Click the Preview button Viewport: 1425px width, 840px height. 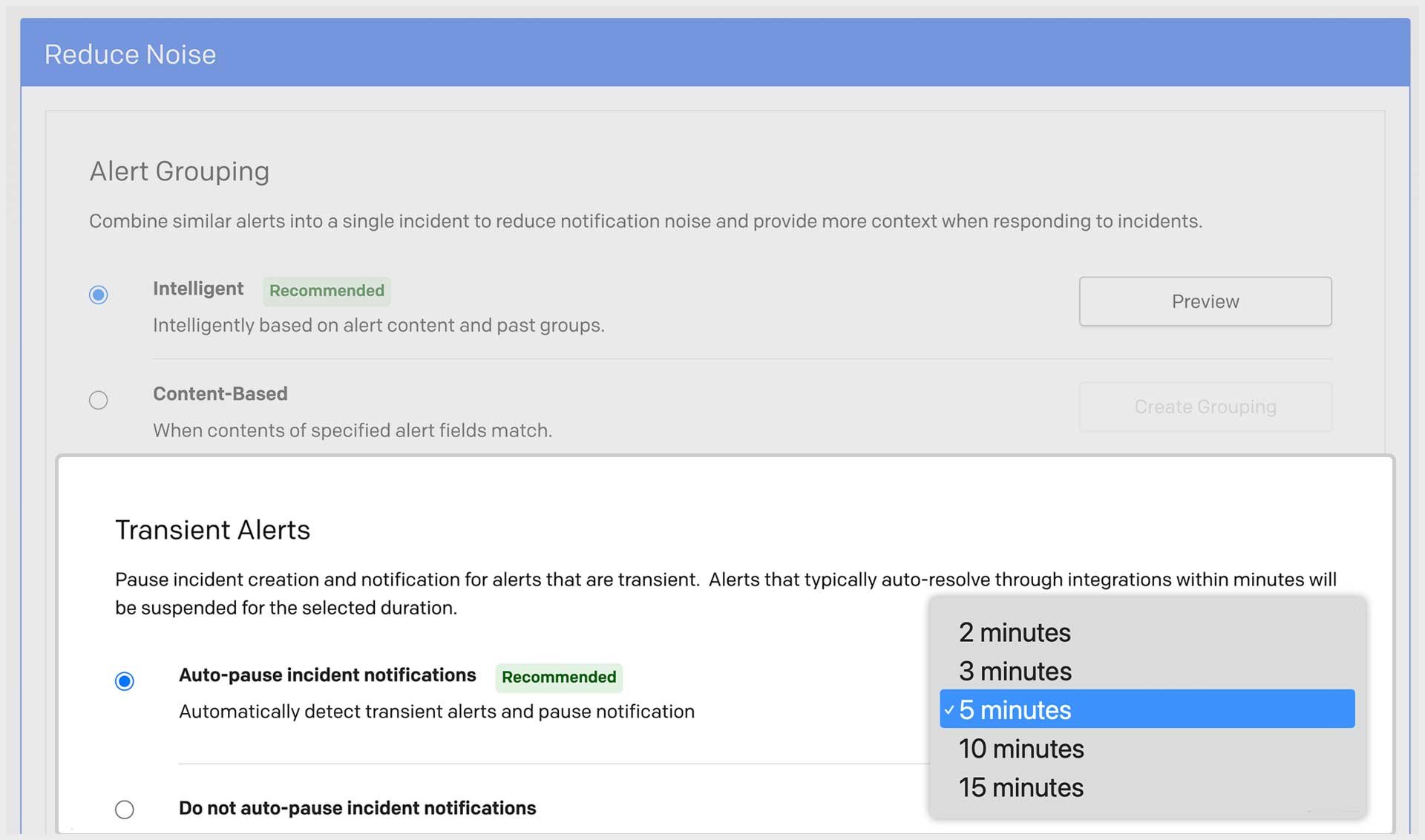coord(1205,301)
